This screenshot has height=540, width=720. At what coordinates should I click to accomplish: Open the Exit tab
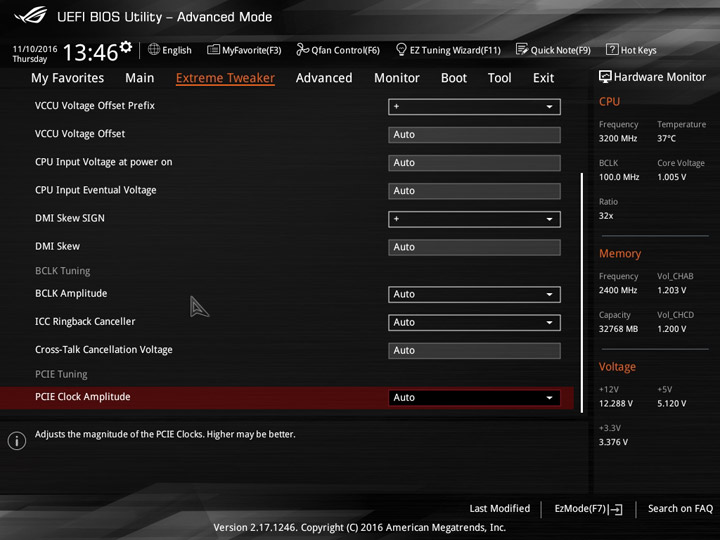pos(543,78)
